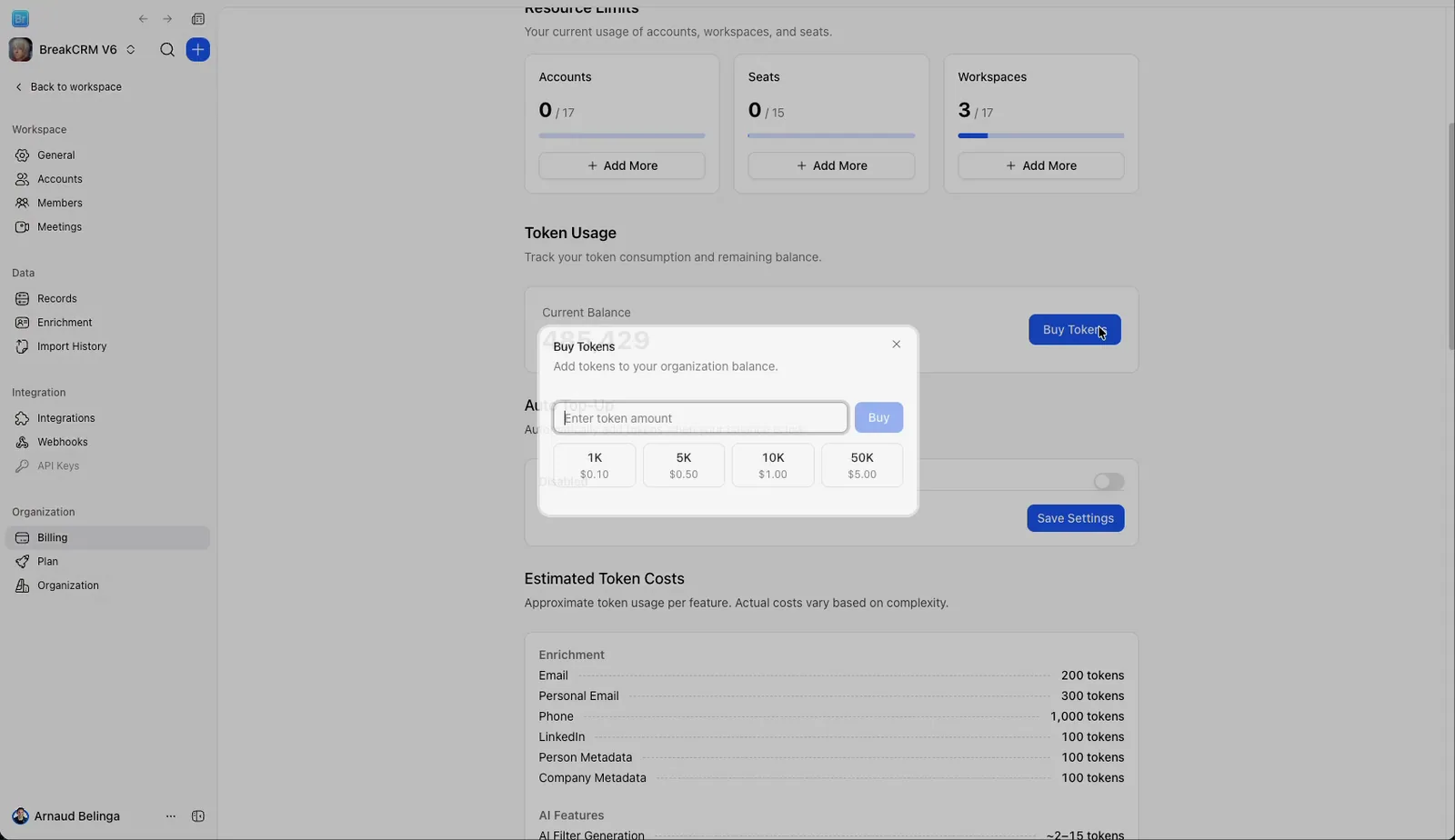Collapse sidebar using bottom panel icon
The width and height of the screenshot is (1455, 840).
coord(198,816)
